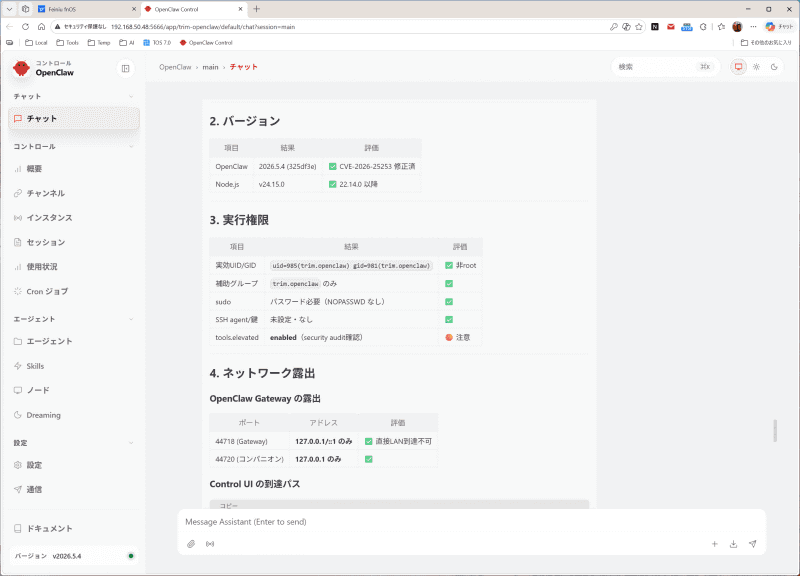The height and width of the screenshot is (576, 800).
Task: Send the message with paper plane icon
Action: (x=753, y=544)
